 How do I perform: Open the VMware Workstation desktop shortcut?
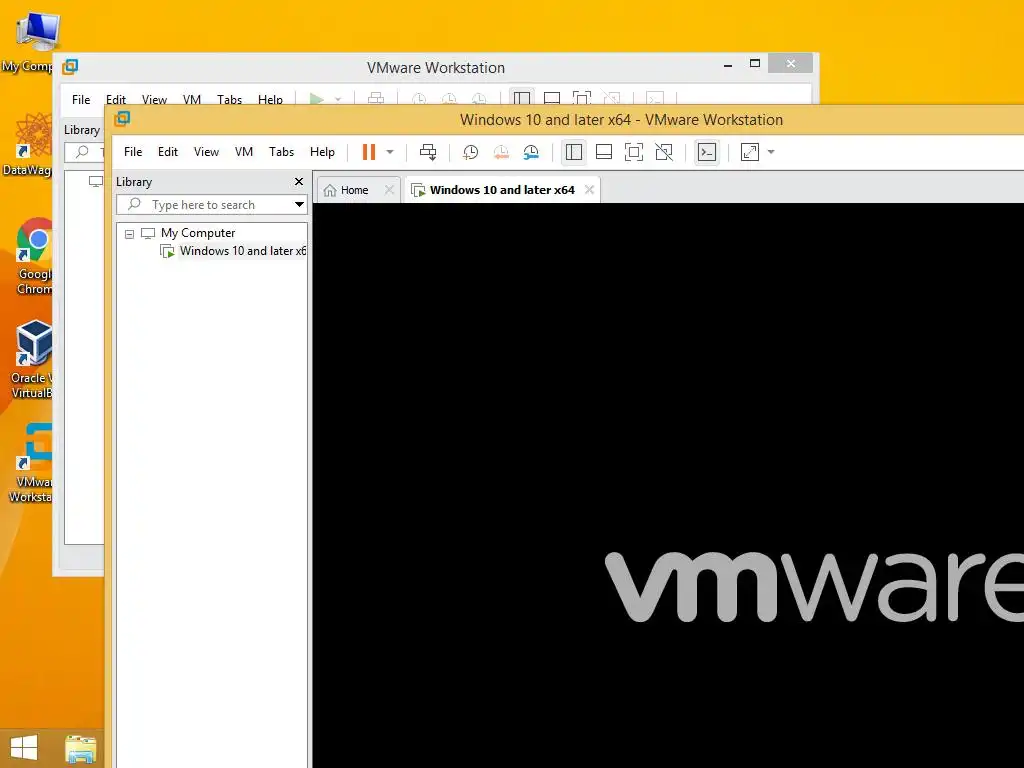(x=31, y=464)
